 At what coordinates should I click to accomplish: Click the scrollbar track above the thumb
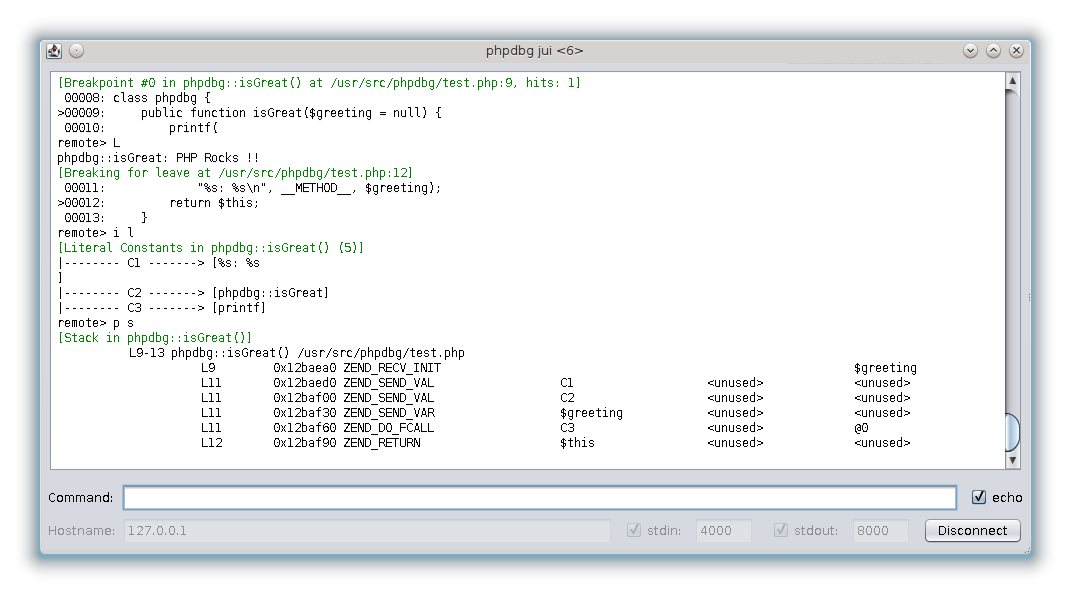pyautogui.click(x=1012, y=250)
